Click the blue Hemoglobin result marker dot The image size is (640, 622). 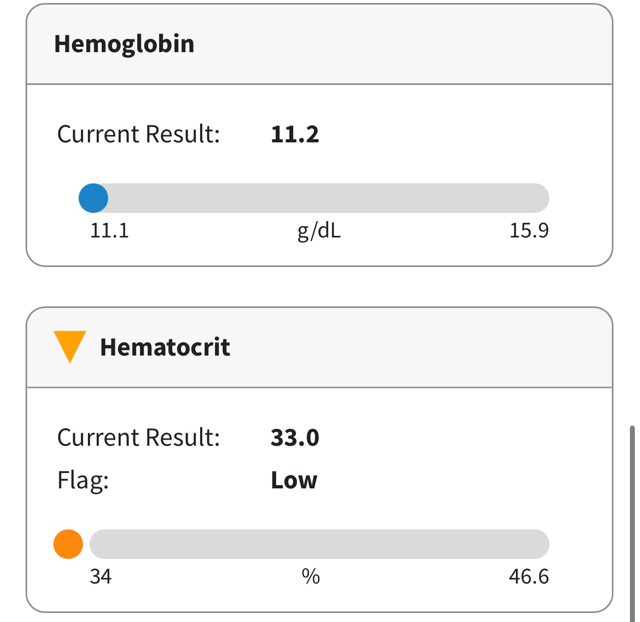93,197
